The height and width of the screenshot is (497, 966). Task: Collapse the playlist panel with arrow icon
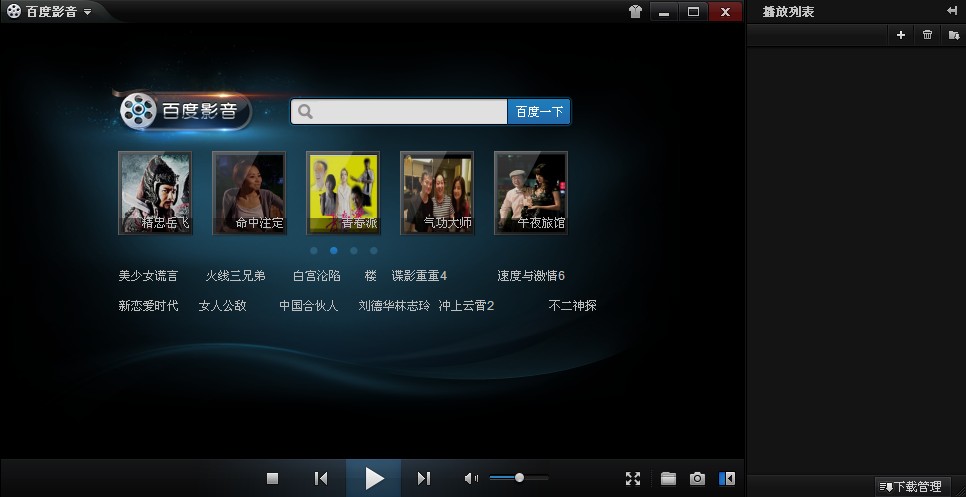952,10
